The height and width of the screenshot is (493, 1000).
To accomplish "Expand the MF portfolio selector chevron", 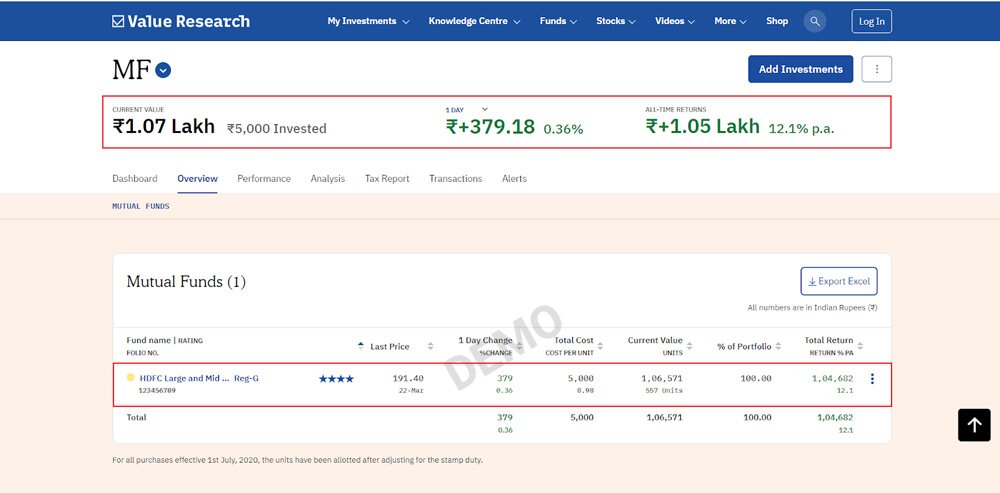I will point(163,70).
